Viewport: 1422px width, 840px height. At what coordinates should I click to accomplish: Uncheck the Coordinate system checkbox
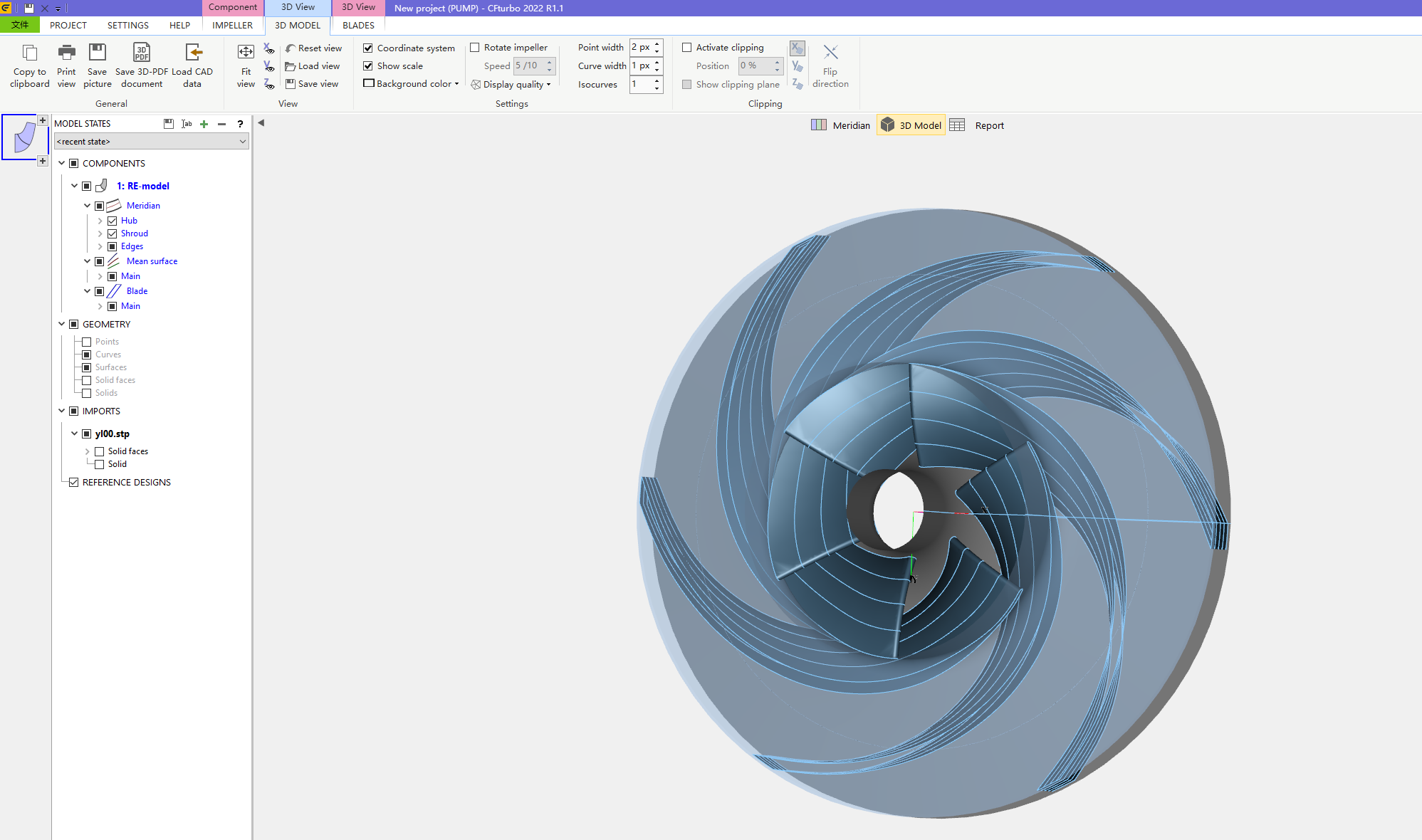click(368, 48)
